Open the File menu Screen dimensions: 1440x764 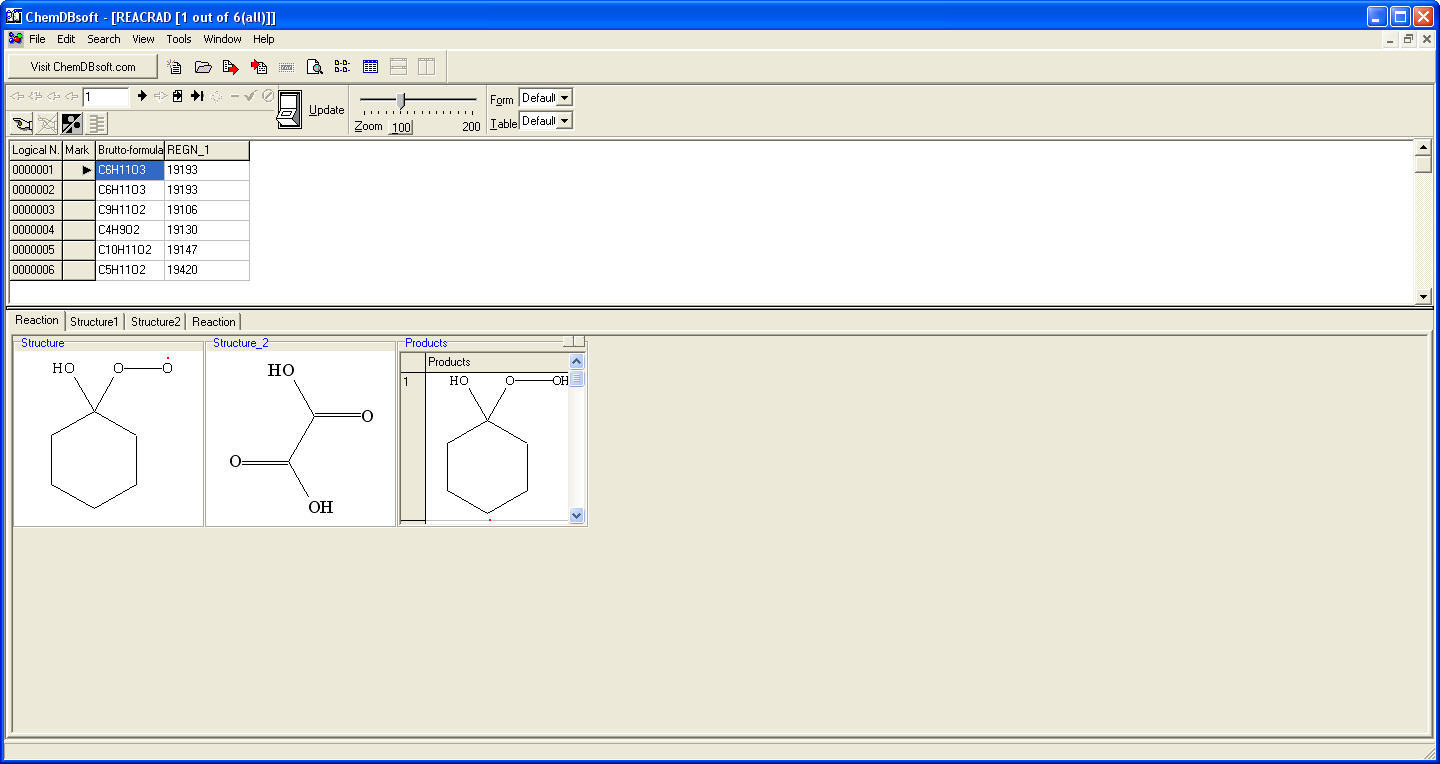37,39
